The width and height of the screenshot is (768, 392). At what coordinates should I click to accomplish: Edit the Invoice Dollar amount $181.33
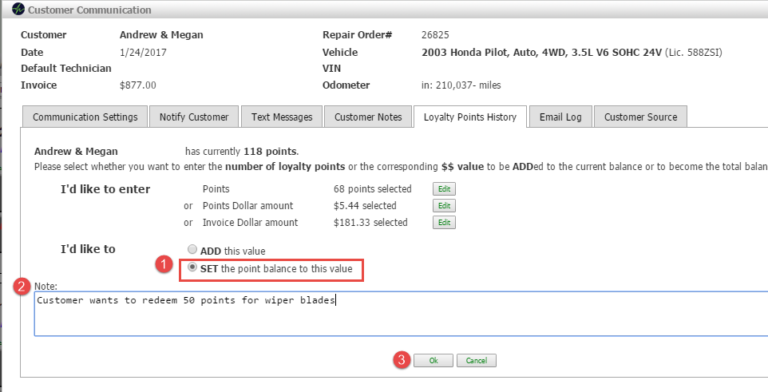click(x=444, y=222)
